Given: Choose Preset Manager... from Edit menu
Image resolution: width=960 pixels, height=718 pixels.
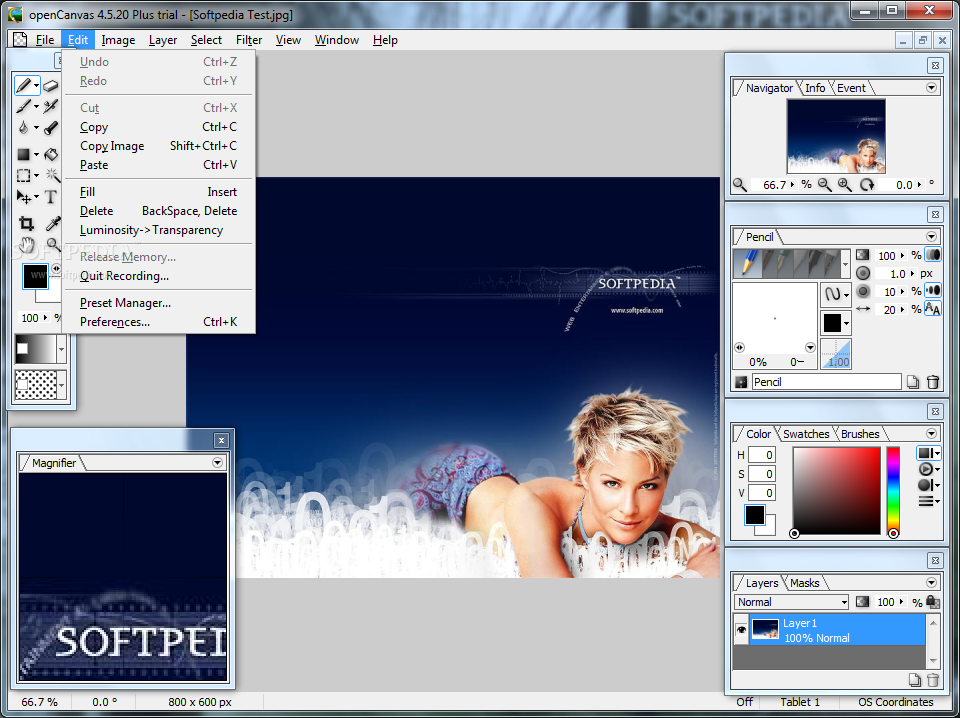Looking at the screenshot, I should (159, 302).
